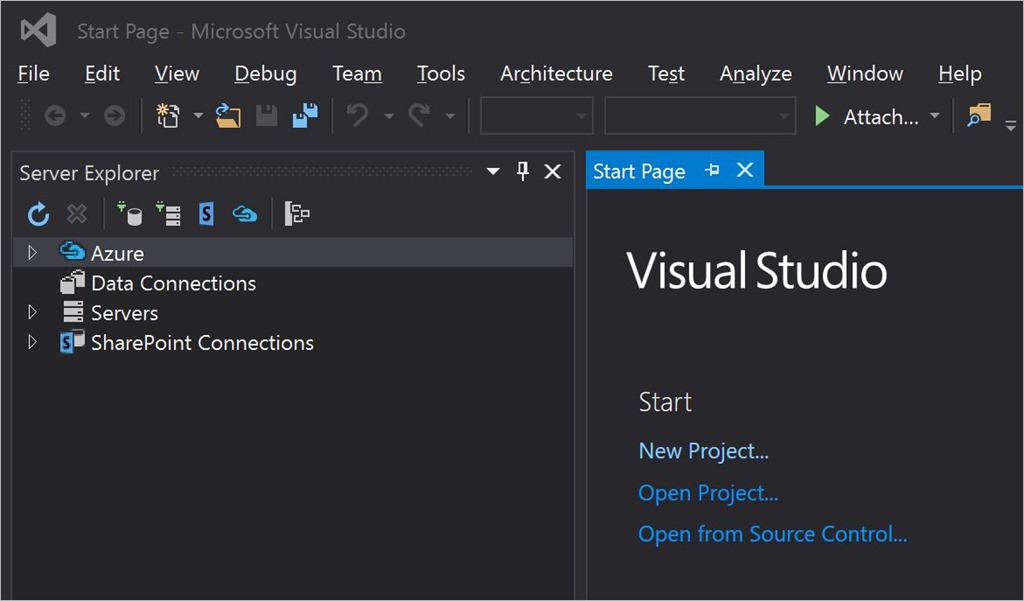Select Data Connections in the tree
This screenshot has height=601, width=1024.
(173, 283)
